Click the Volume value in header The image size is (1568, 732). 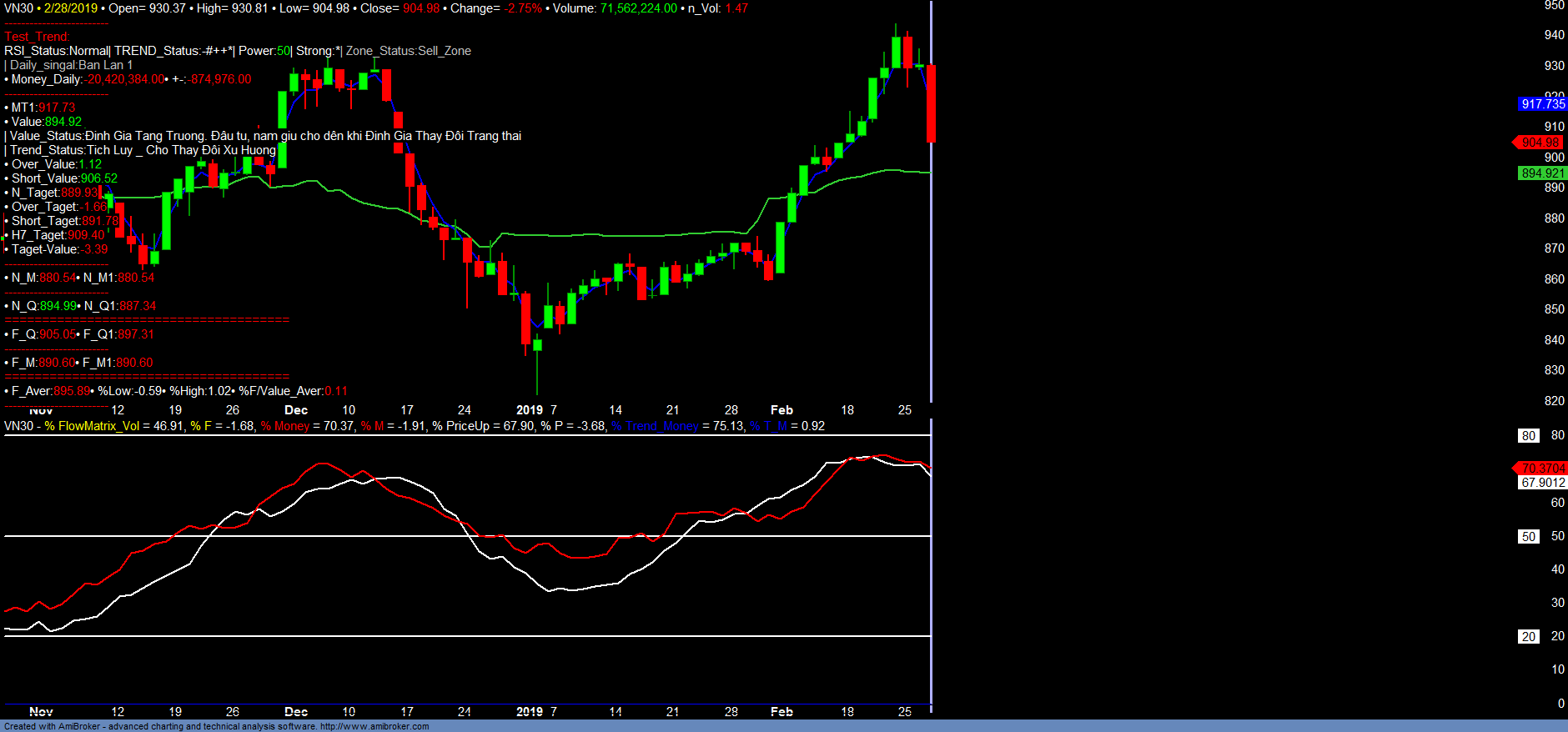(638, 8)
